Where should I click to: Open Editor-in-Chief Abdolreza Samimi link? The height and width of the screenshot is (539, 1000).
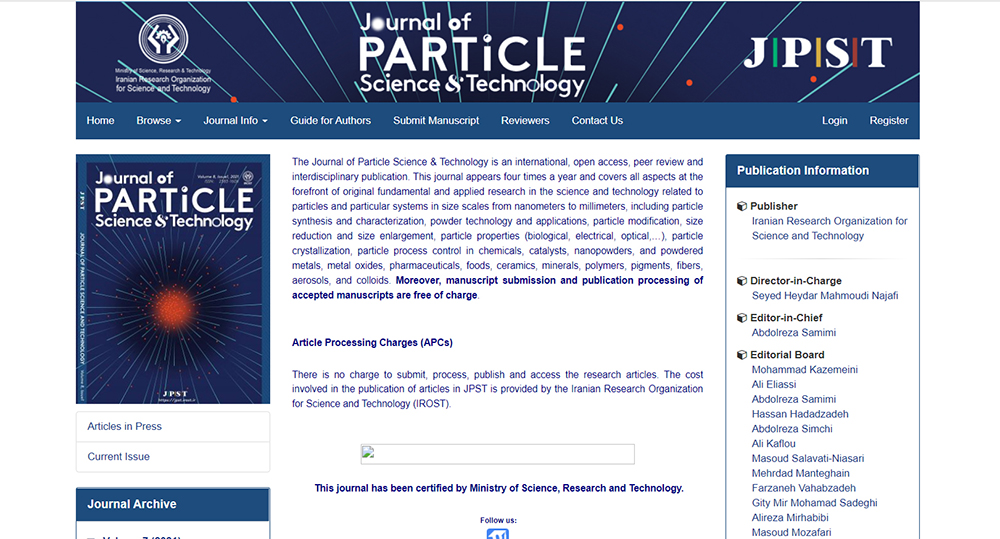tap(793, 333)
